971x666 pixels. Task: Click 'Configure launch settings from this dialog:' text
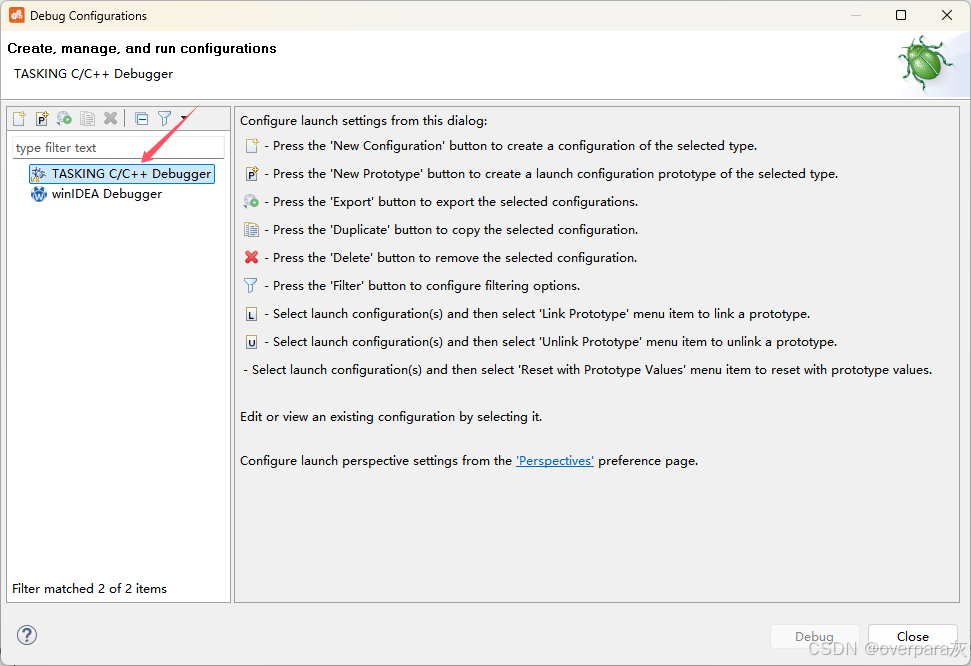coord(364,121)
